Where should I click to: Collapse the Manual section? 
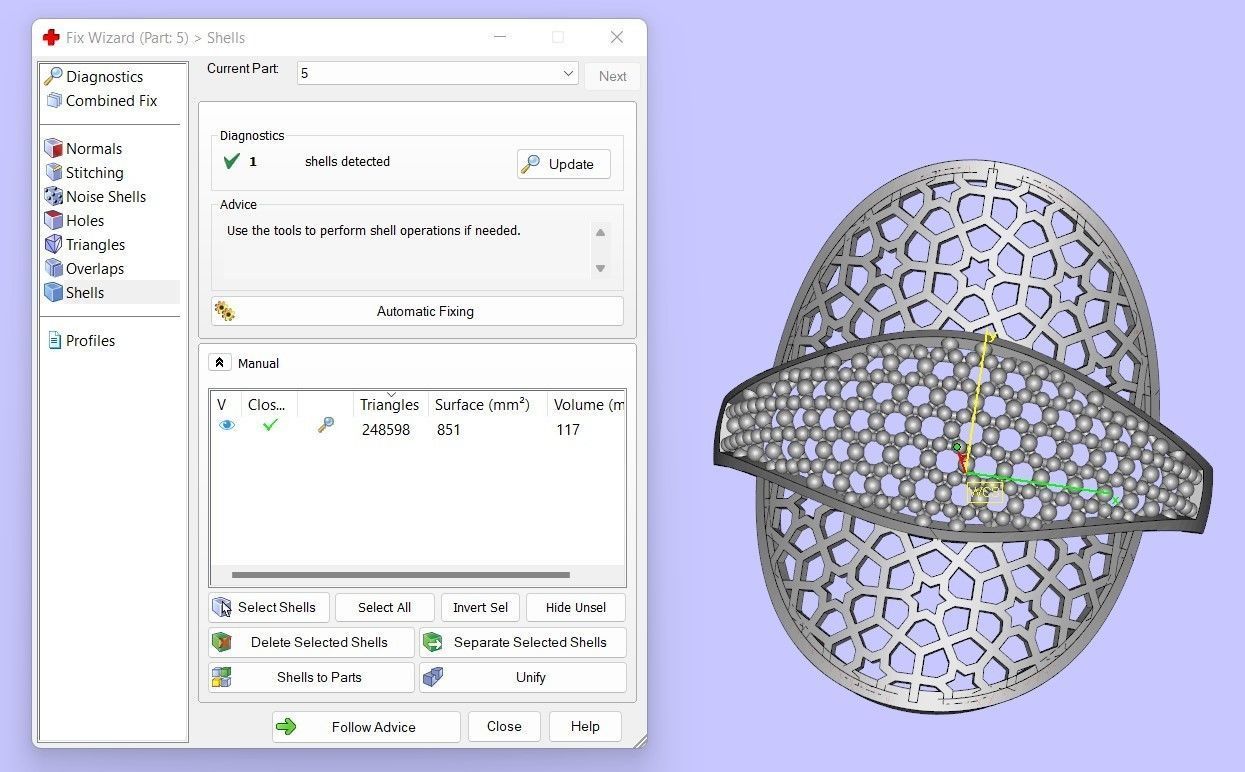[220, 363]
